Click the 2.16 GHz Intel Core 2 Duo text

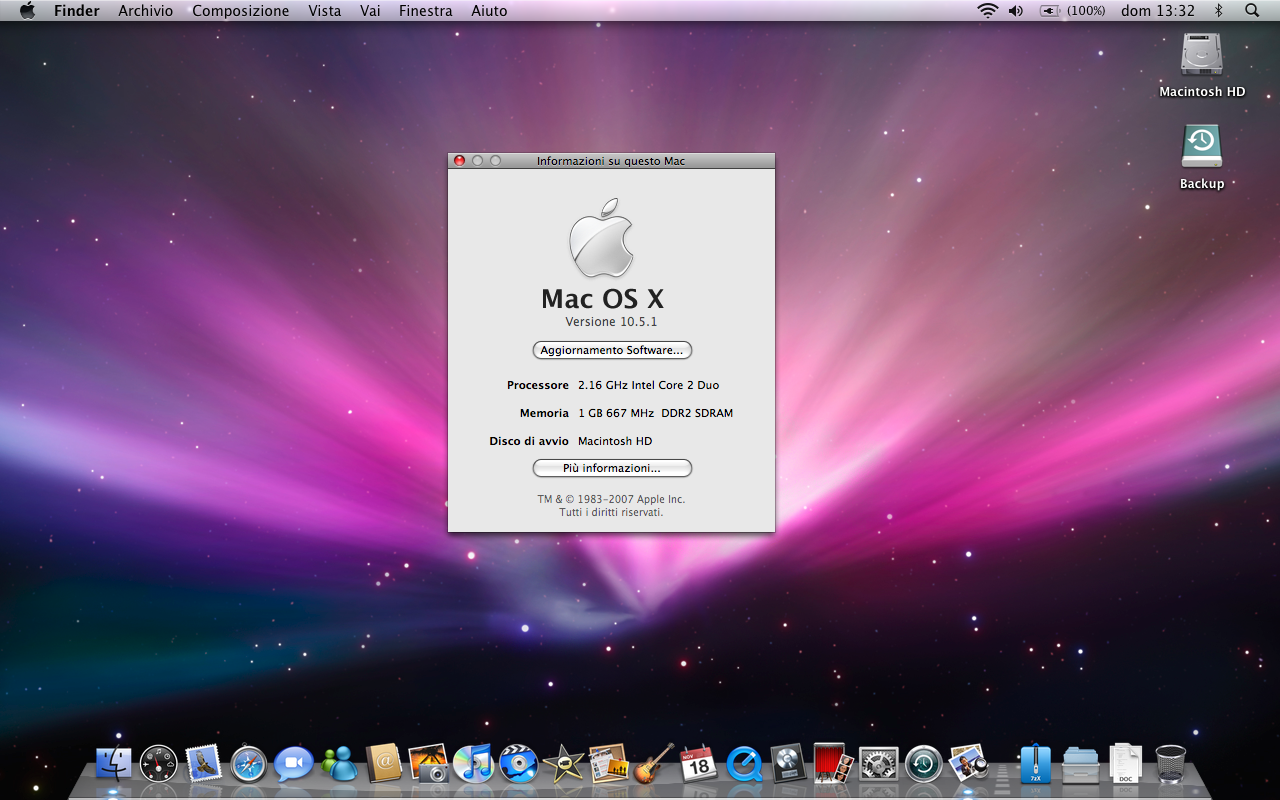pyautogui.click(x=648, y=385)
